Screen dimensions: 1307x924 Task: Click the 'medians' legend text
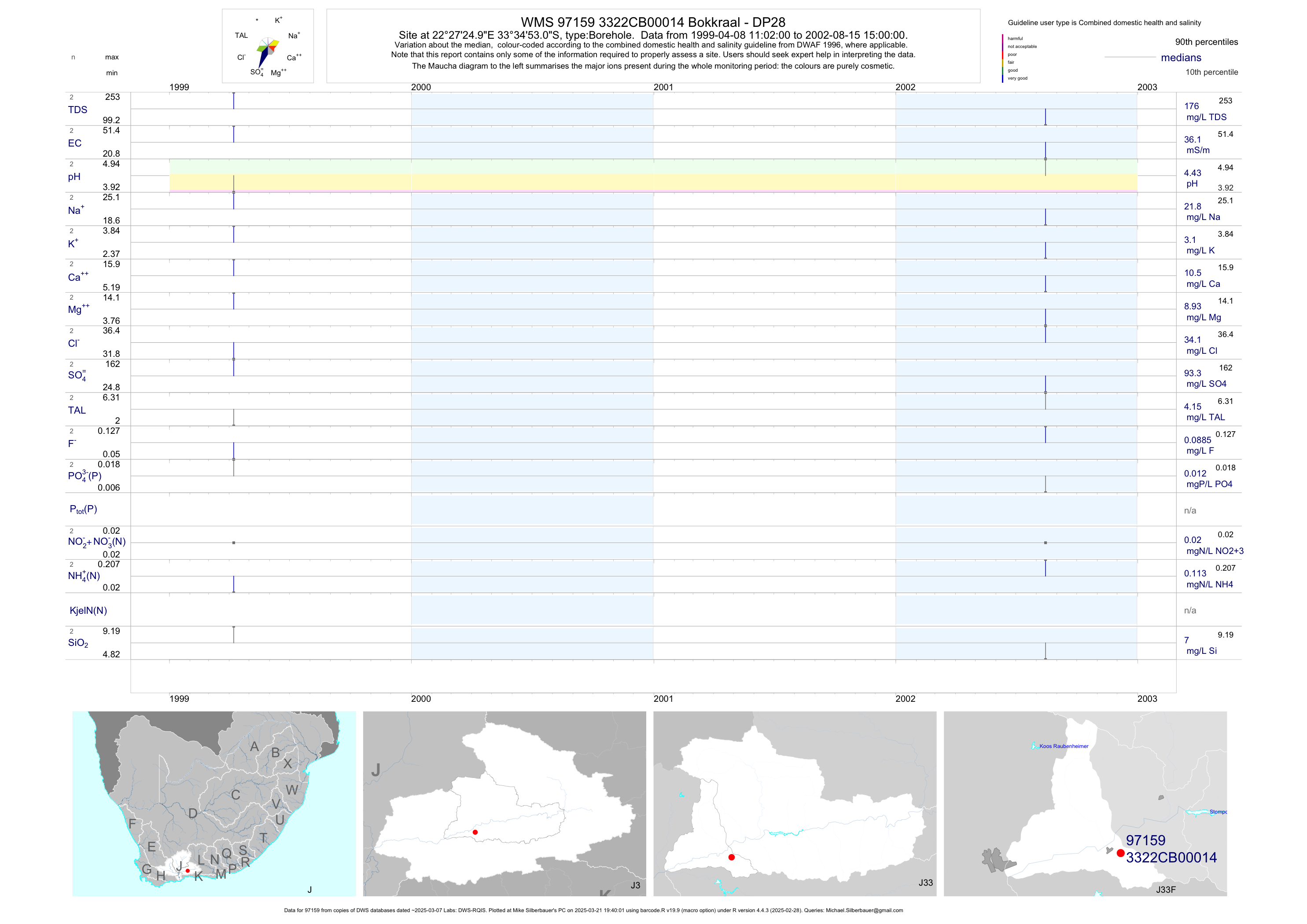click(x=1181, y=58)
